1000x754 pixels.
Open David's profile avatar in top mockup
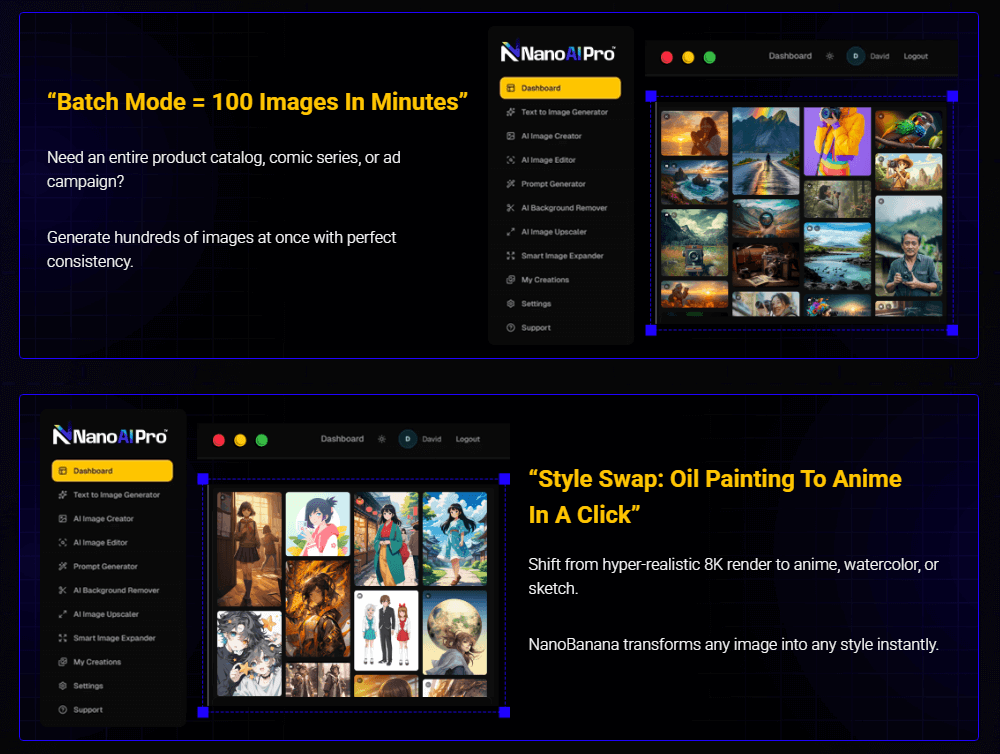tap(855, 57)
